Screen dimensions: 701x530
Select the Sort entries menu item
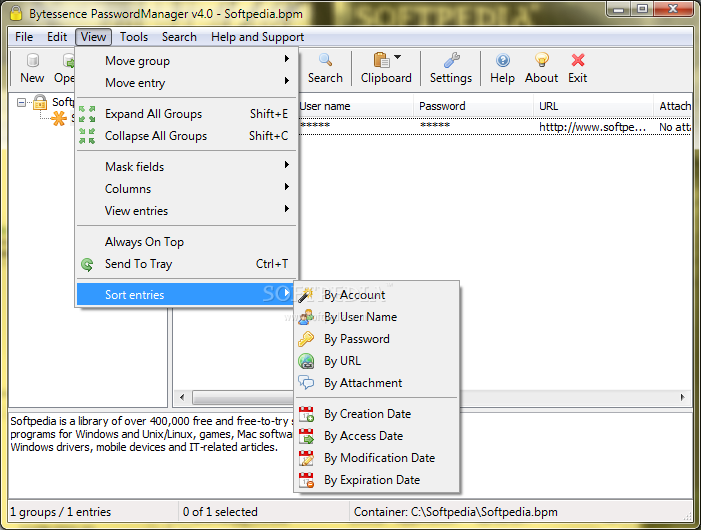(x=186, y=294)
